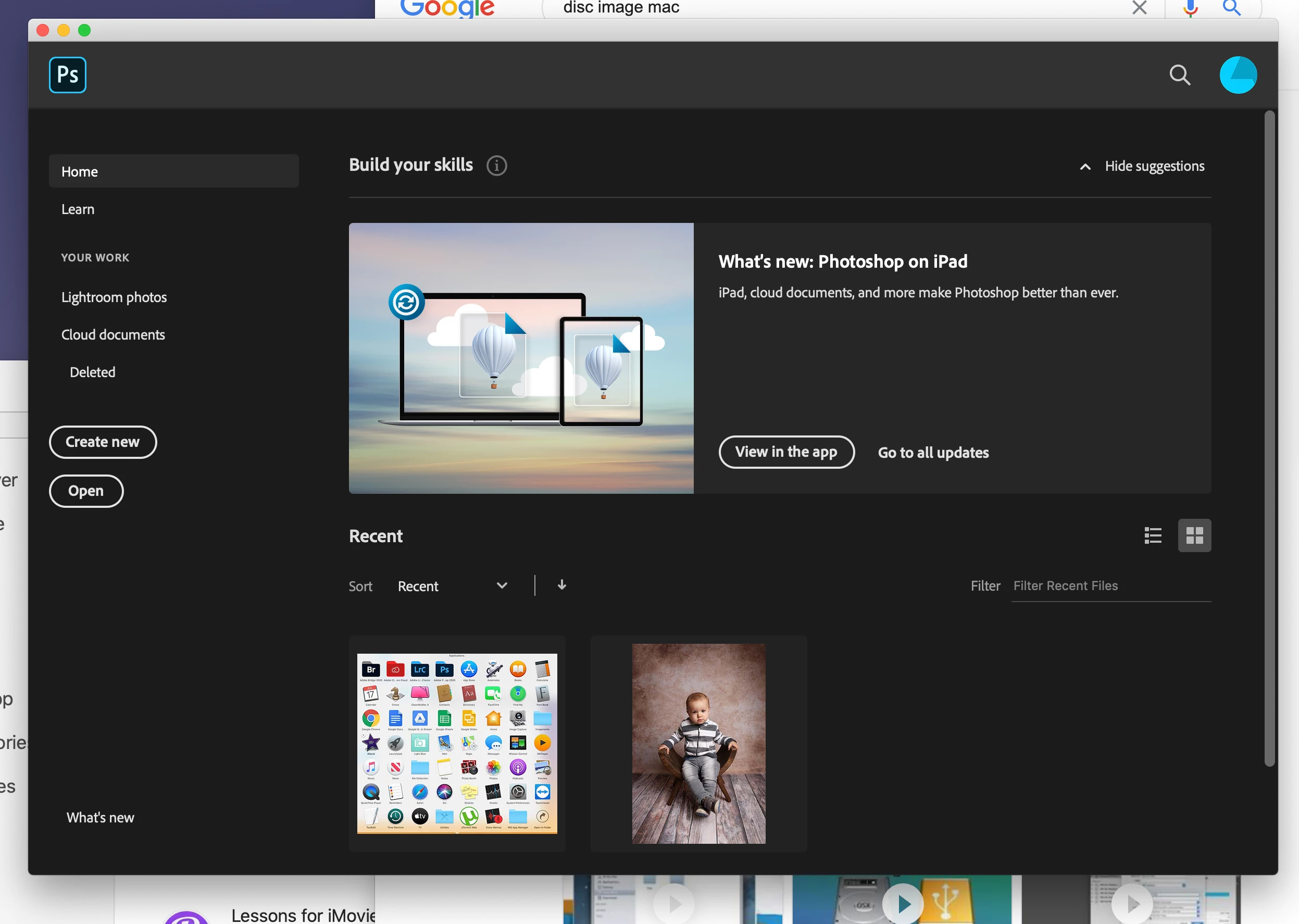Viewport: 1299px width, 924px height.
Task: Switch recent files to grid view
Action: pyautogui.click(x=1194, y=535)
